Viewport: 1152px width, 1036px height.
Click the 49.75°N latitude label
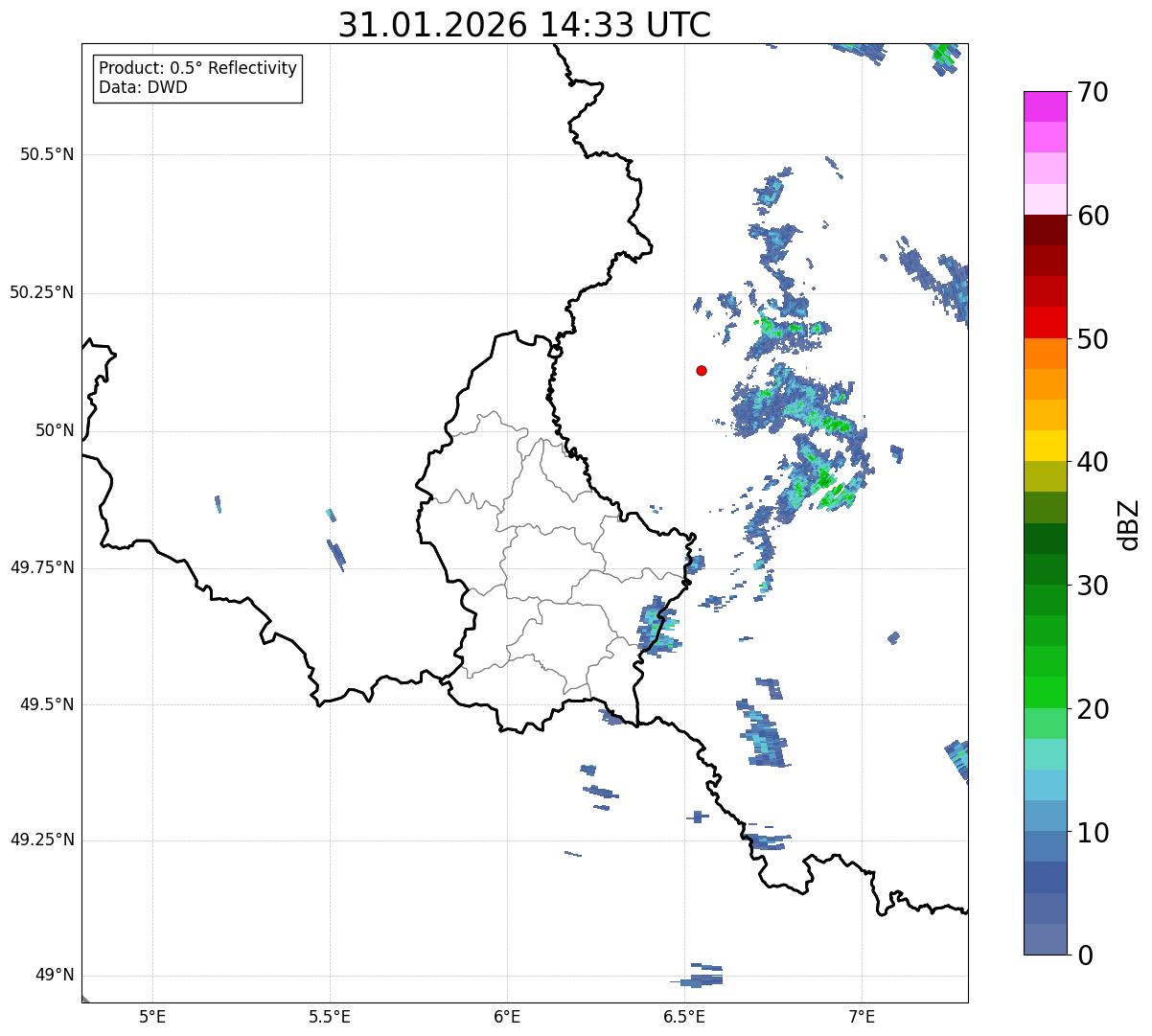click(x=41, y=567)
